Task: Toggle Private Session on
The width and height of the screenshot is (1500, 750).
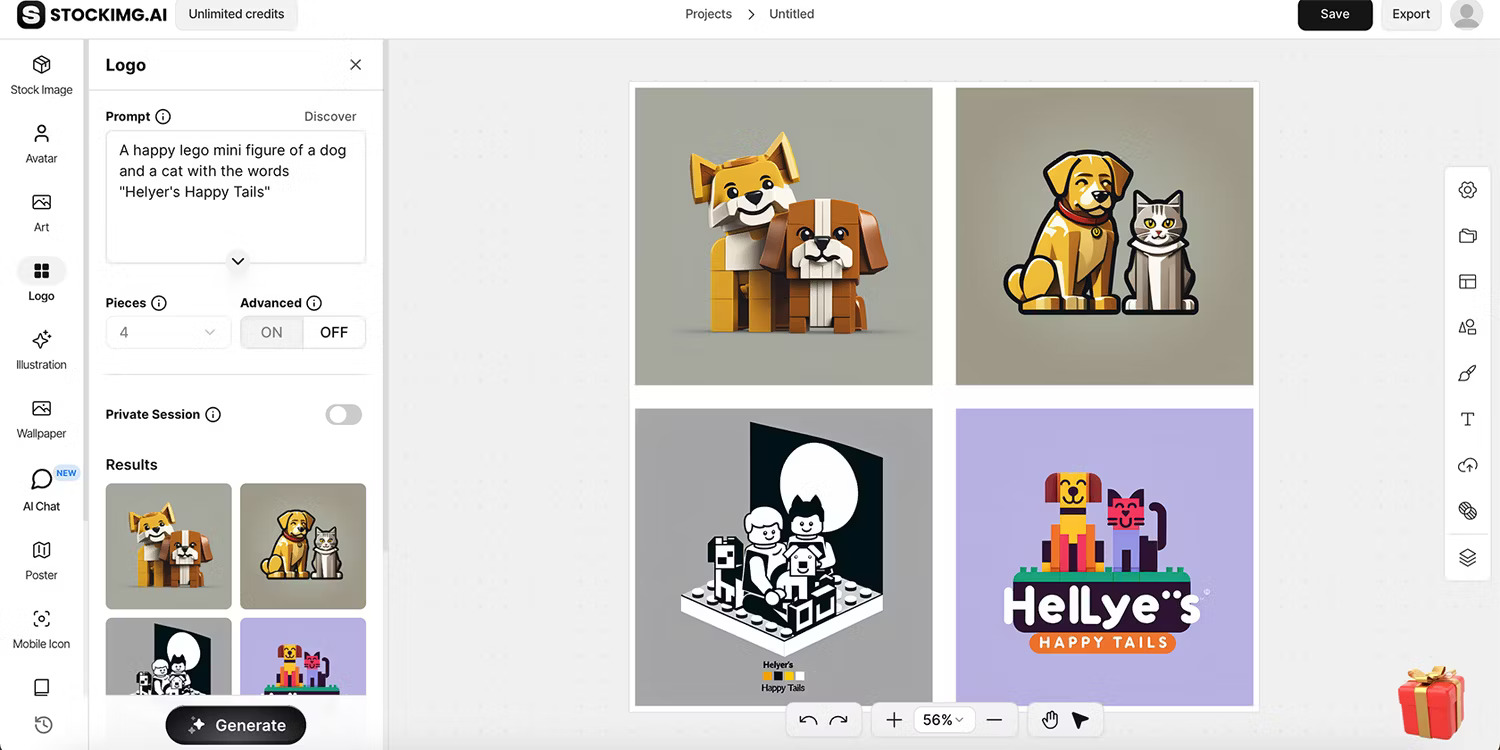Action: (x=343, y=414)
